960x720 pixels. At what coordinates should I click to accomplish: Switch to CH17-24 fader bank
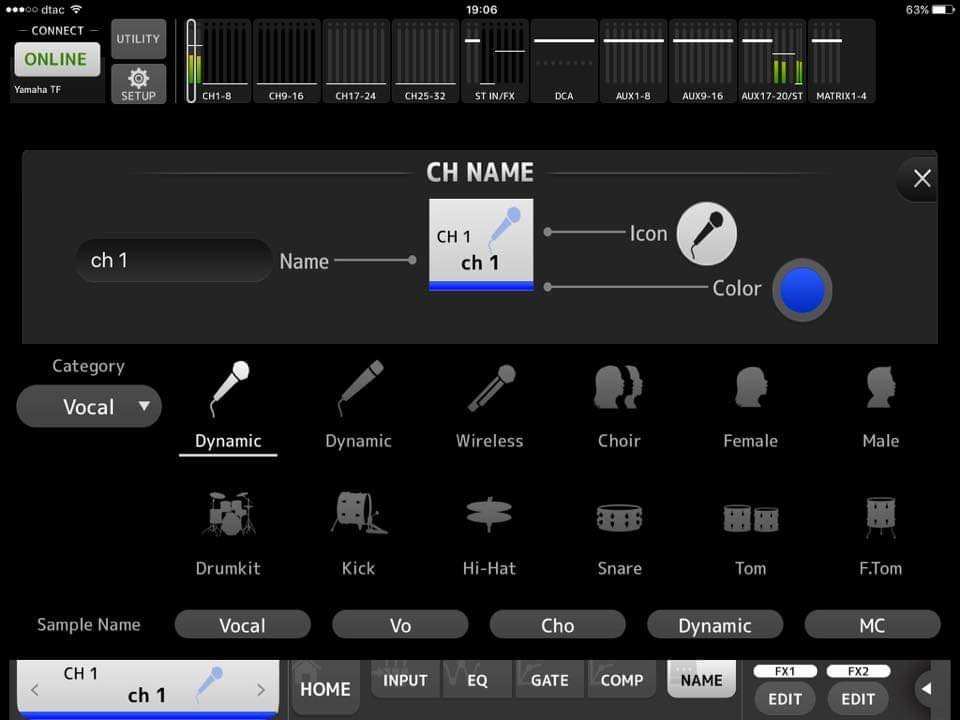(x=356, y=61)
